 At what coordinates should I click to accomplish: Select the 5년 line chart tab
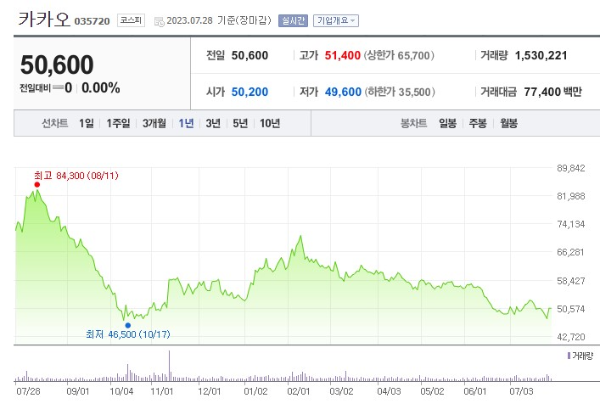(240, 123)
